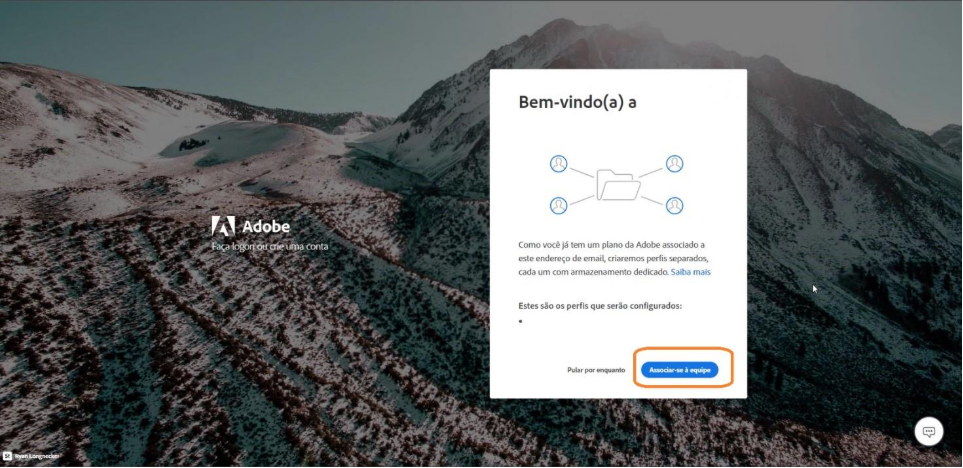Click the Adobe Stock icon beside Ryan Longnecker

(7, 456)
